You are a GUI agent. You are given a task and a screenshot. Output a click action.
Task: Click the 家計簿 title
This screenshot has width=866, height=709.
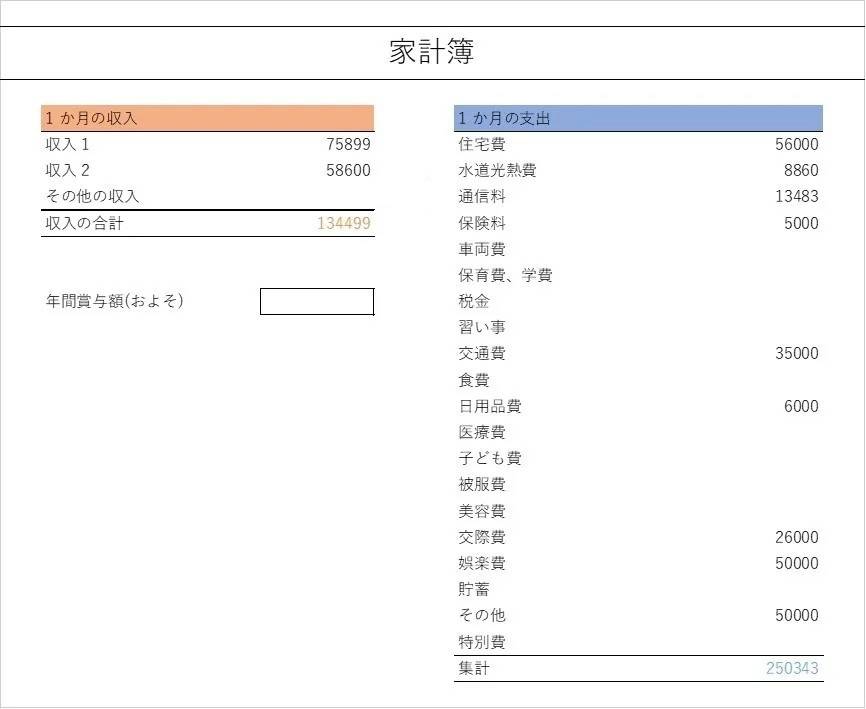pos(431,52)
